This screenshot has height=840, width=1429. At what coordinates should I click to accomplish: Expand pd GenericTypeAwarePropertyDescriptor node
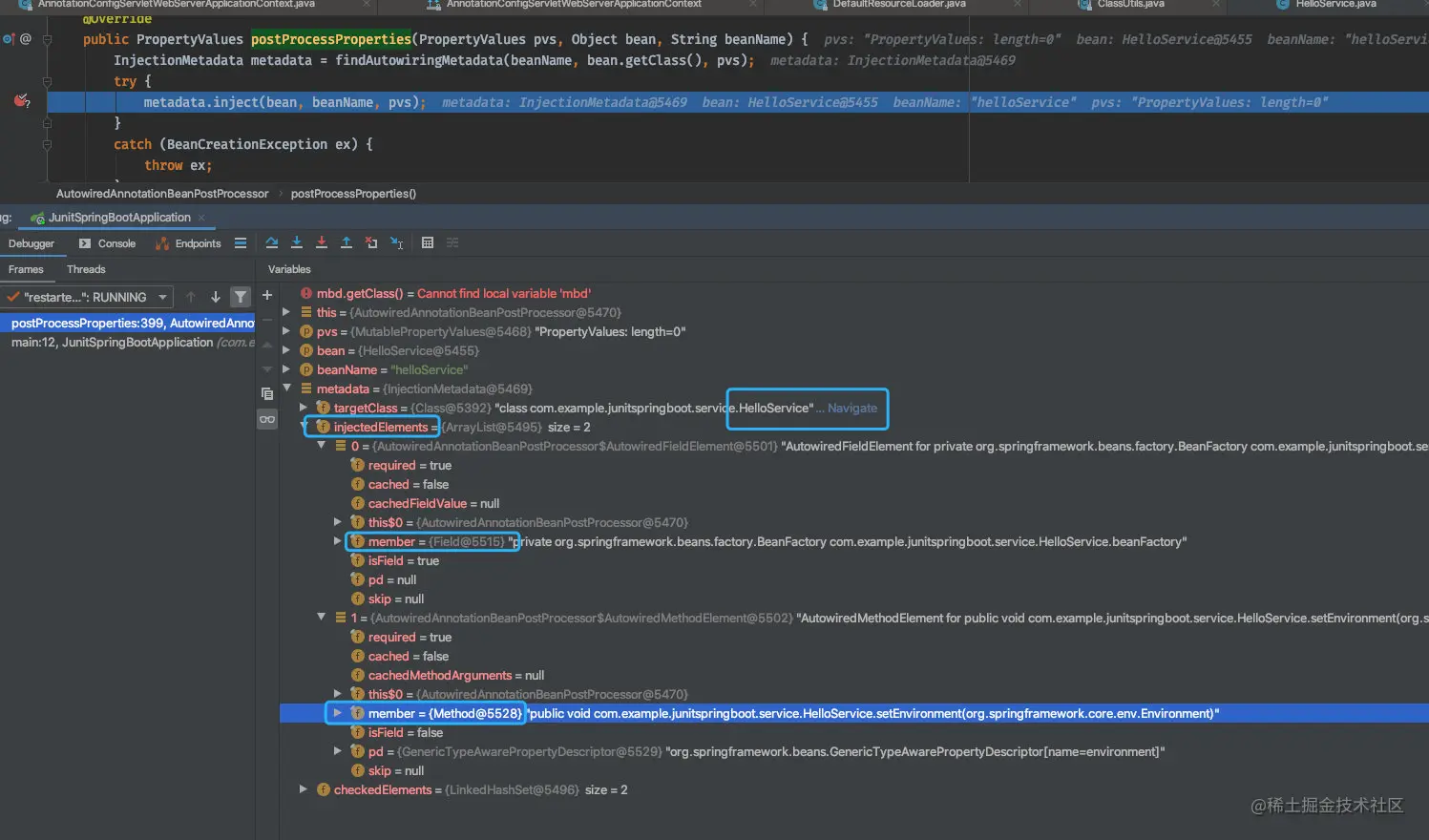[x=337, y=751]
